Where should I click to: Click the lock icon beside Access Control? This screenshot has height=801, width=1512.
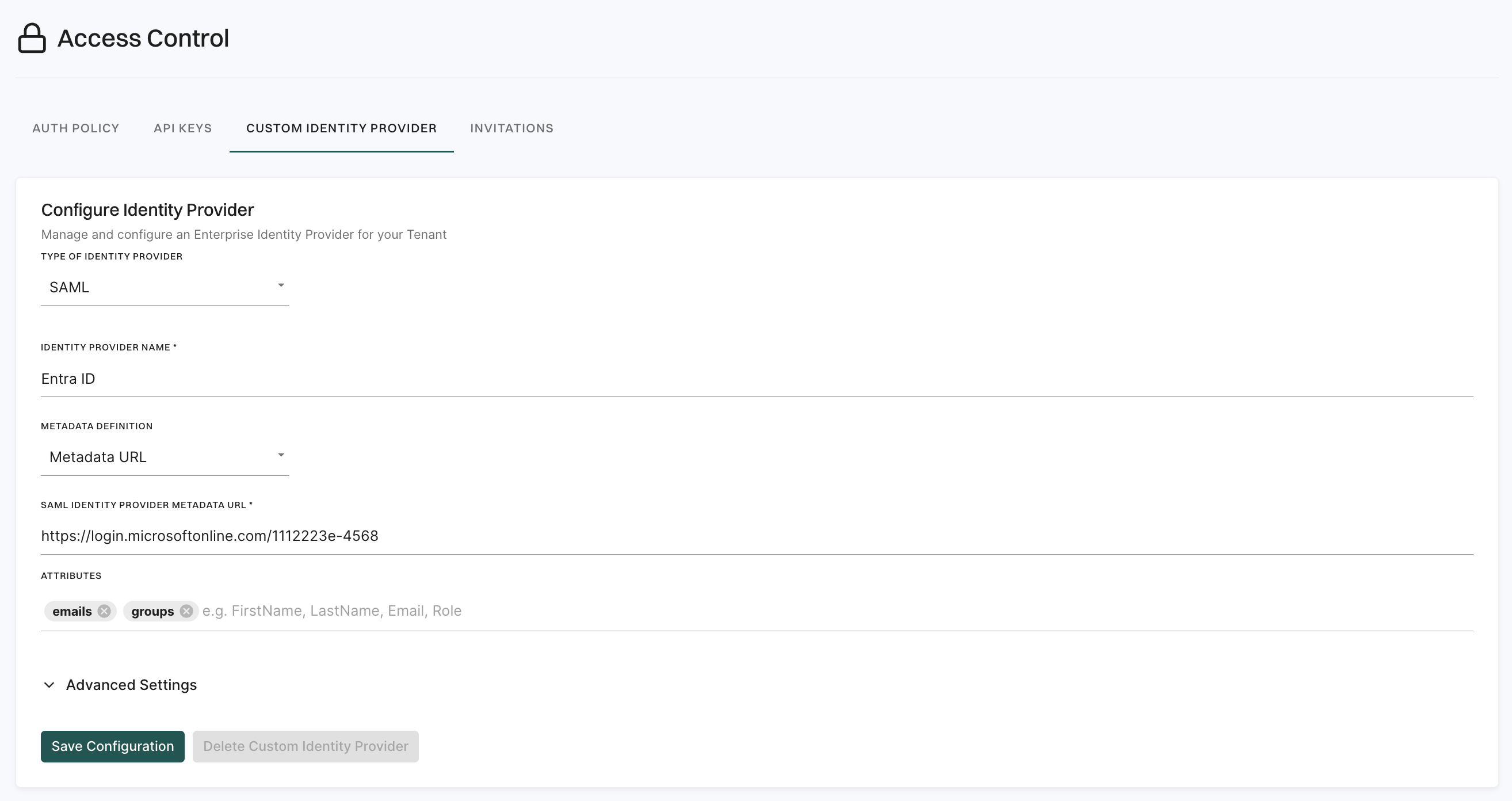32,38
